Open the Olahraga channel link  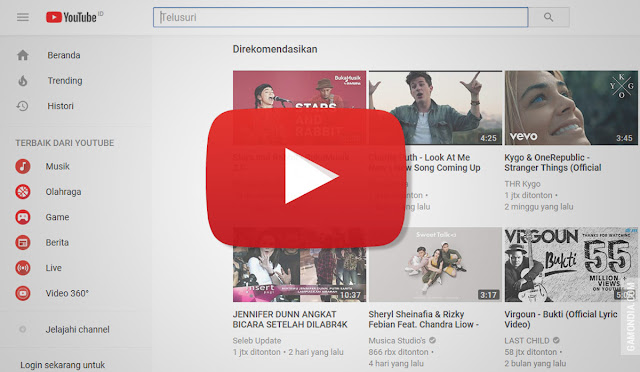[x=63, y=192]
